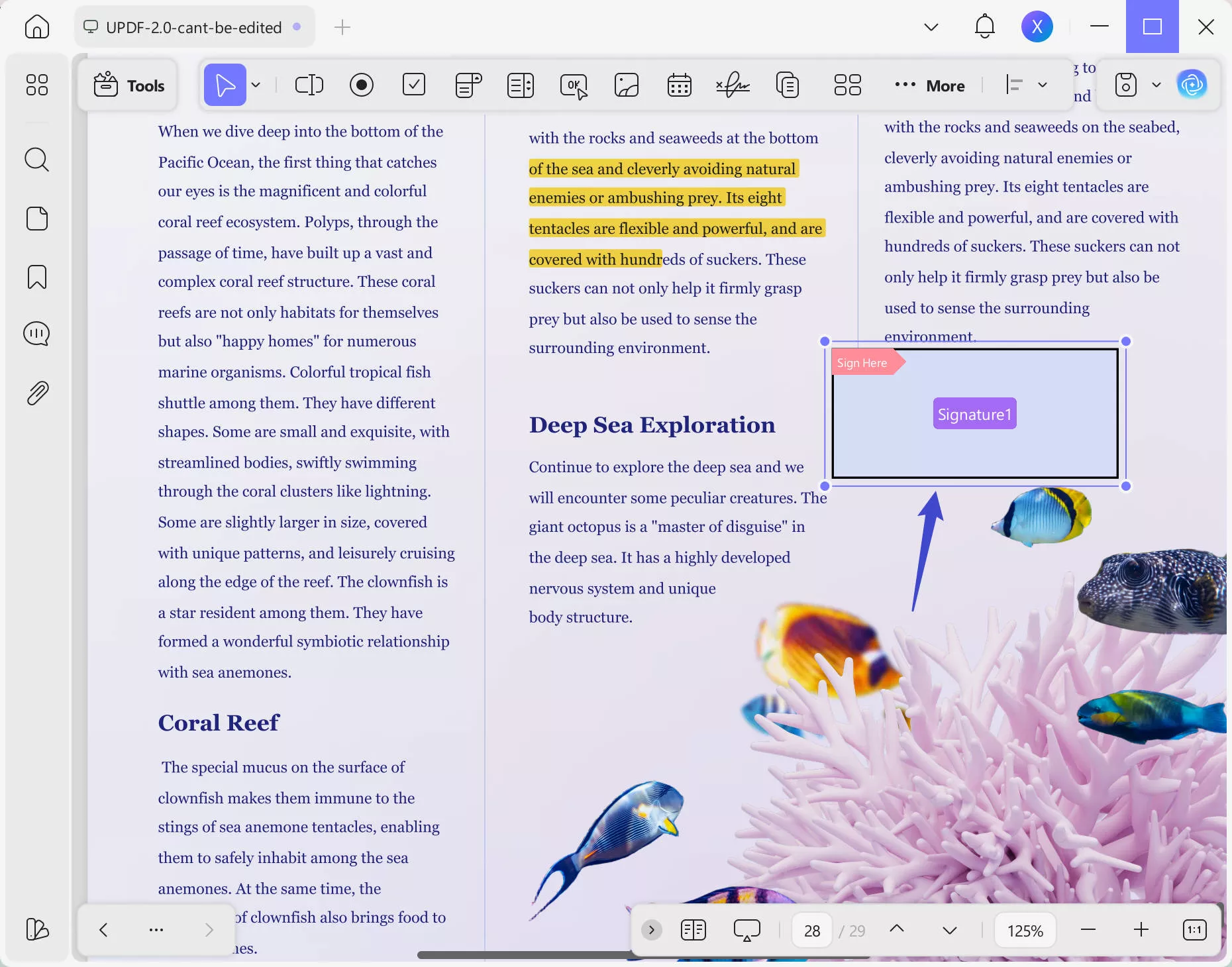Select the radio button form tool
Viewport: 1232px width, 967px height.
point(361,85)
